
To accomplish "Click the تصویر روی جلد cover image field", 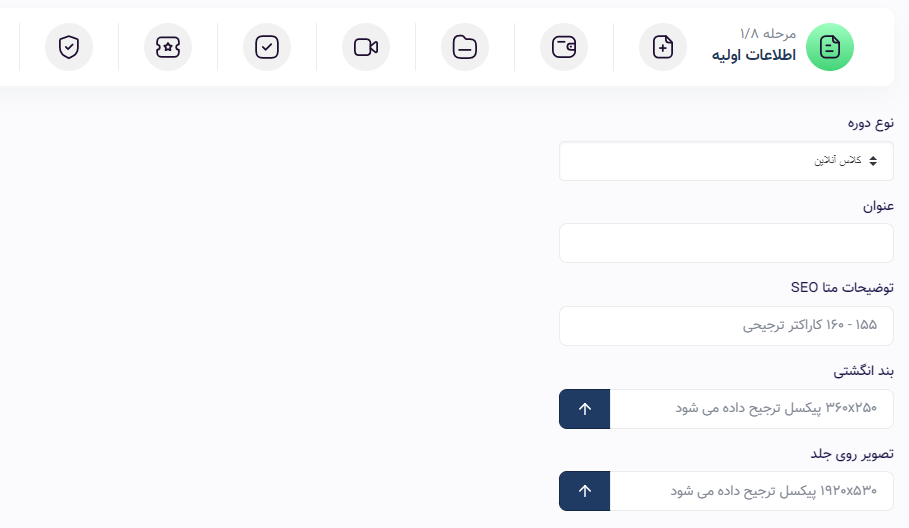I will point(751,491).
